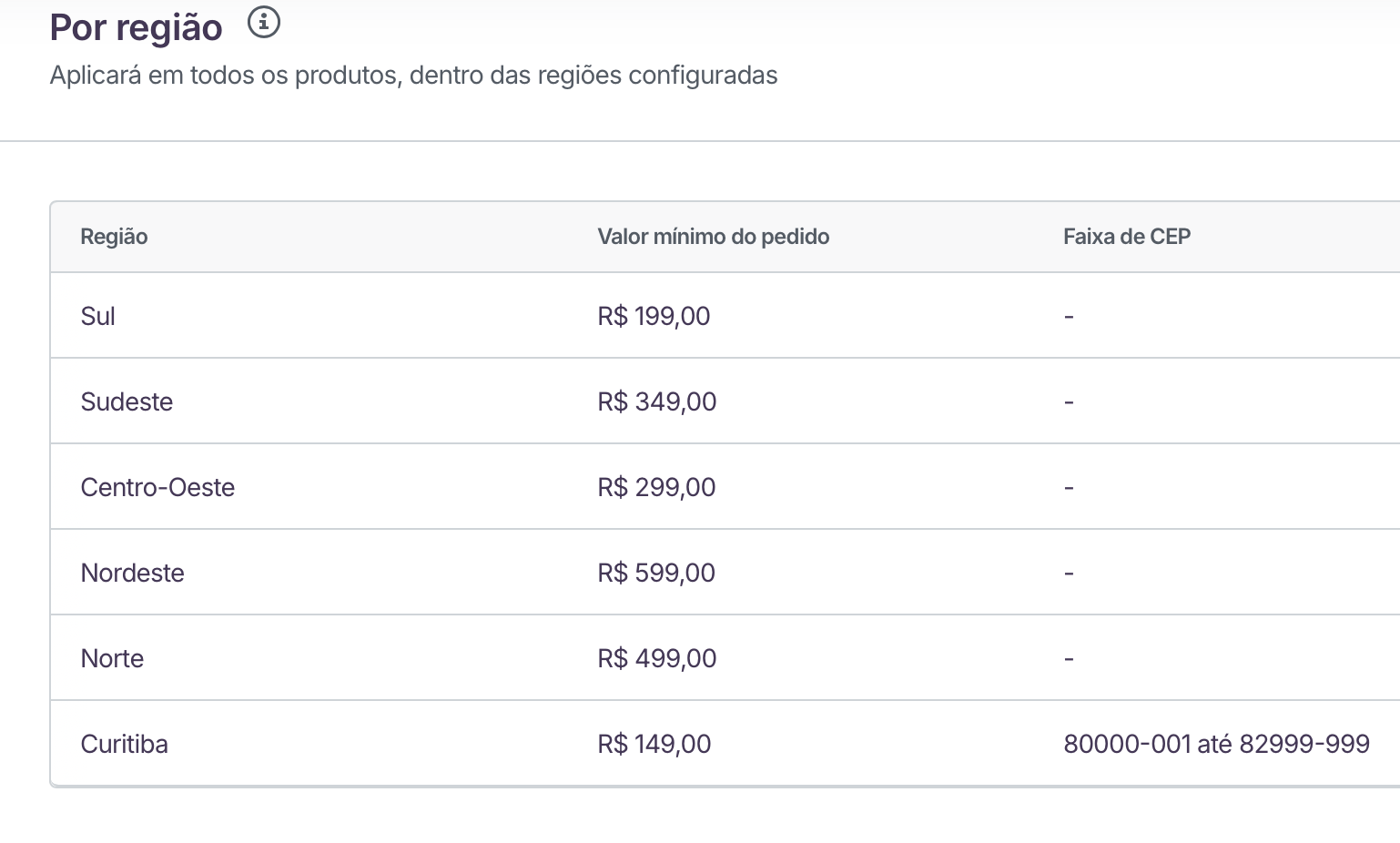Click the R$ 599,00 minimum value
1400x843 pixels.
656,573
